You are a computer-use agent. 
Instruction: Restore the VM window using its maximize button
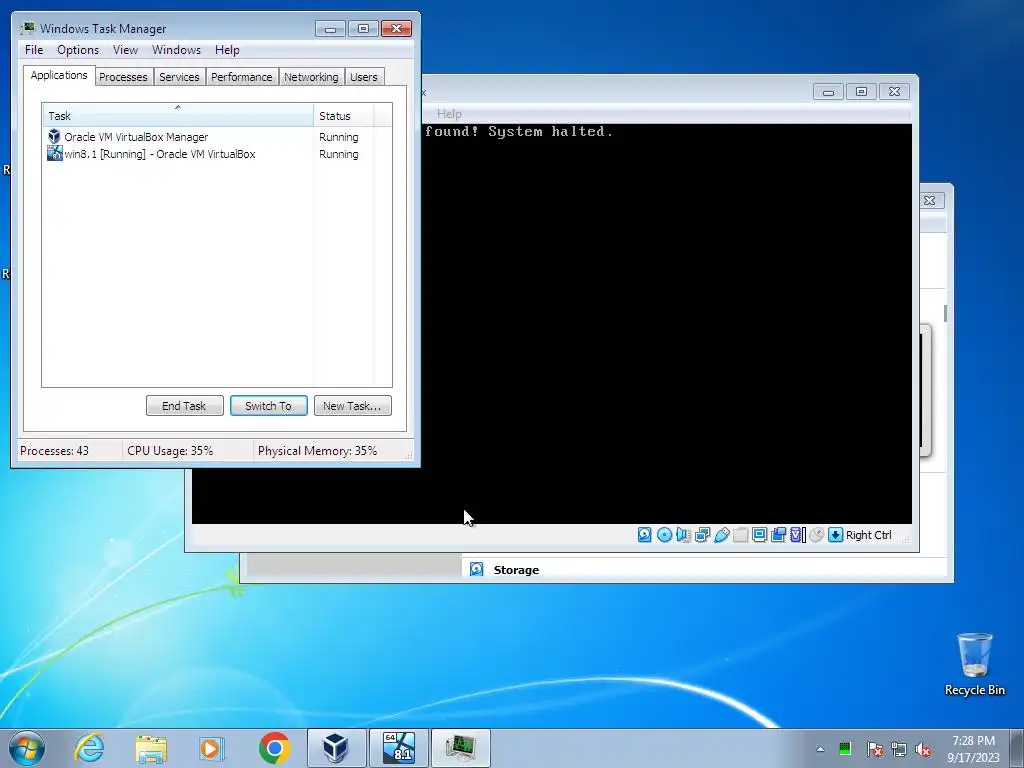(x=861, y=91)
